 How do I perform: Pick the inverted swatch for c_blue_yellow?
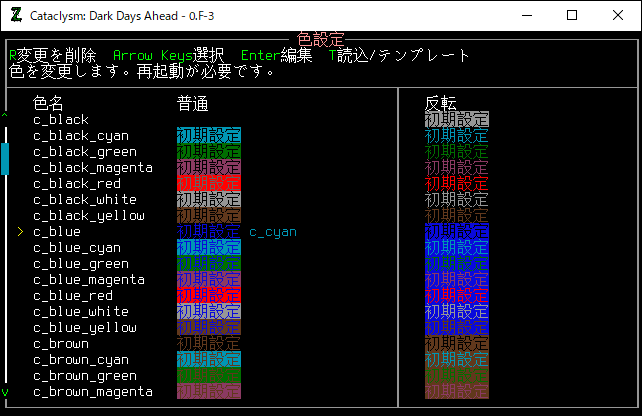tap(457, 328)
